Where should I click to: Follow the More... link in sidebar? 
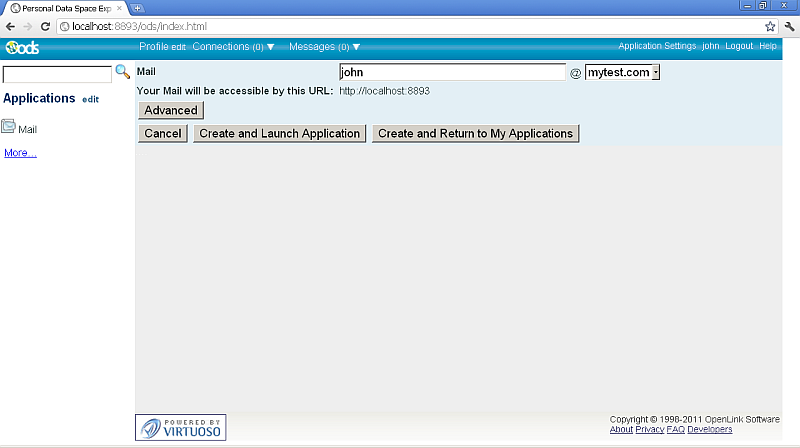[20, 153]
